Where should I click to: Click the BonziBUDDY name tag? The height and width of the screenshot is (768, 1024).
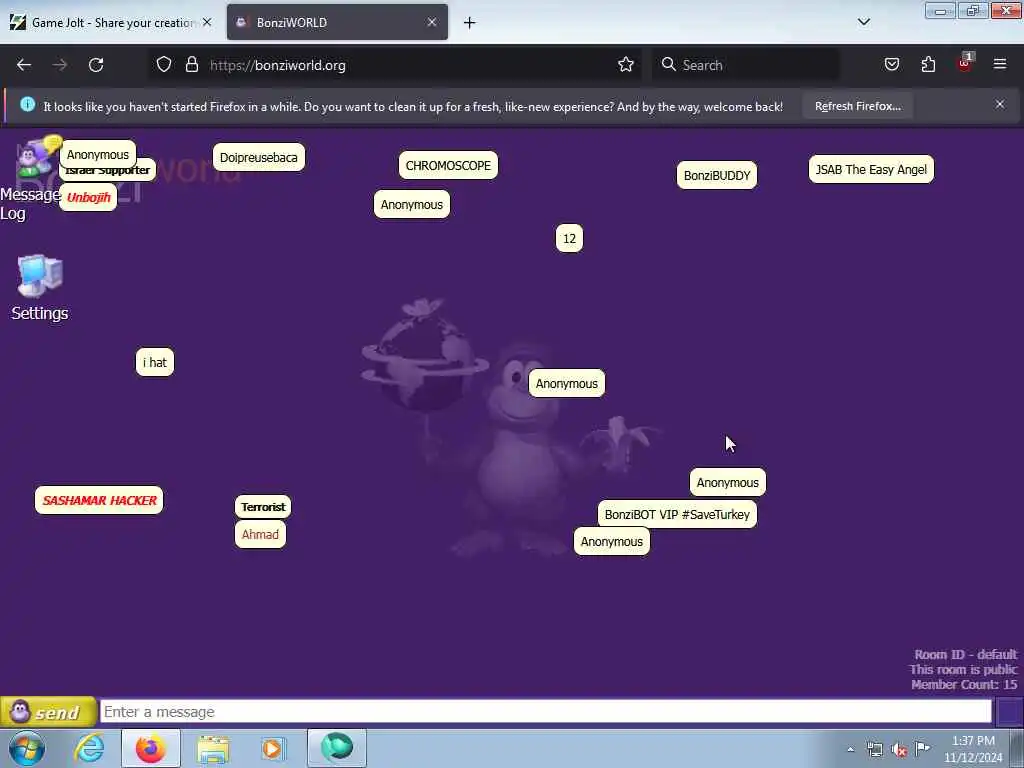click(717, 175)
